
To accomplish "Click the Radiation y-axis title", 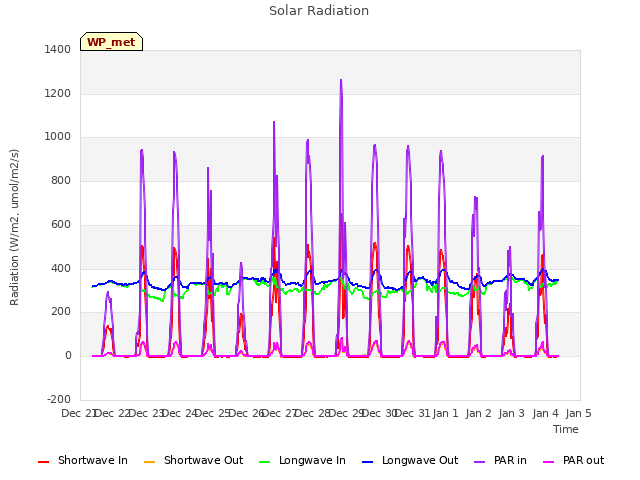I will pos(14,227).
